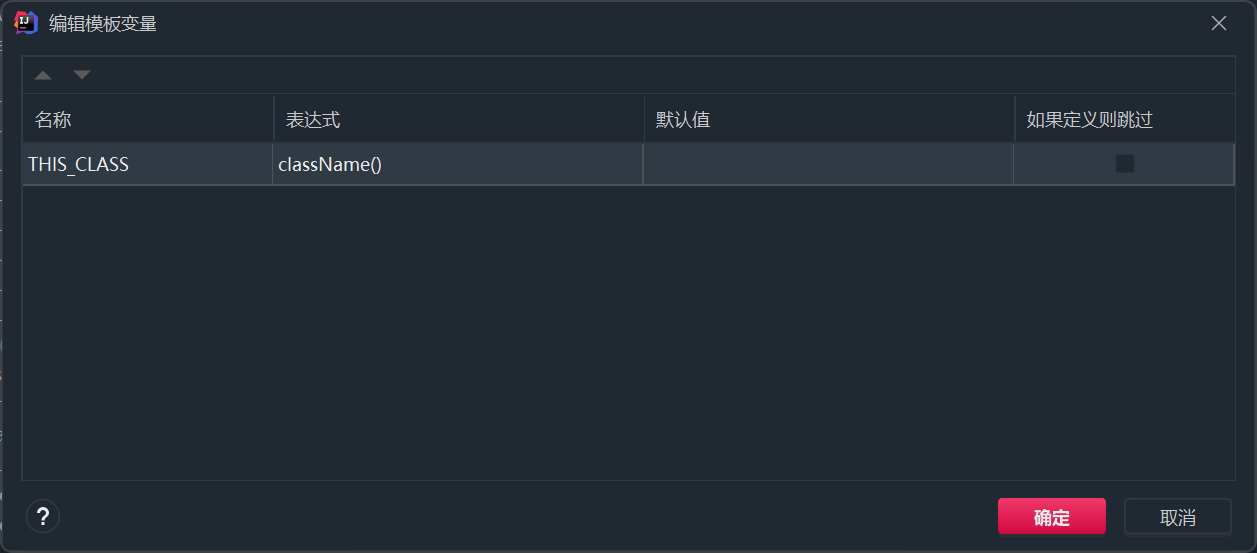Viewport: 1257px width, 553px height.
Task: Click the IntelliJ IDEA logo in title bar
Action: pyautogui.click(x=26, y=23)
